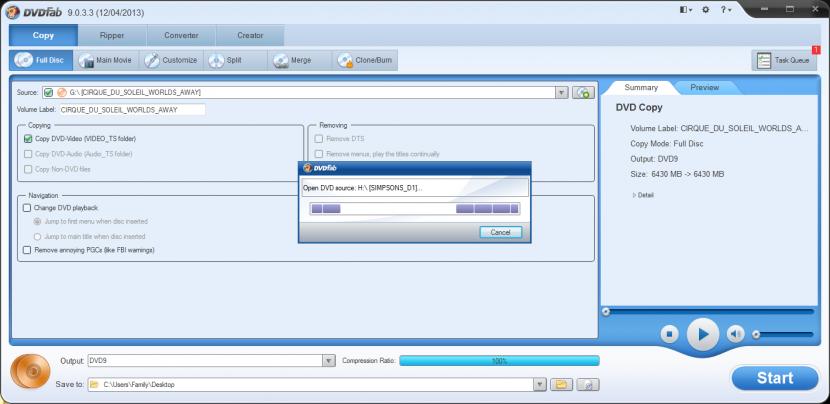Screen dimensions: 830x404
Task: Open the Summary tab
Action: pos(641,87)
